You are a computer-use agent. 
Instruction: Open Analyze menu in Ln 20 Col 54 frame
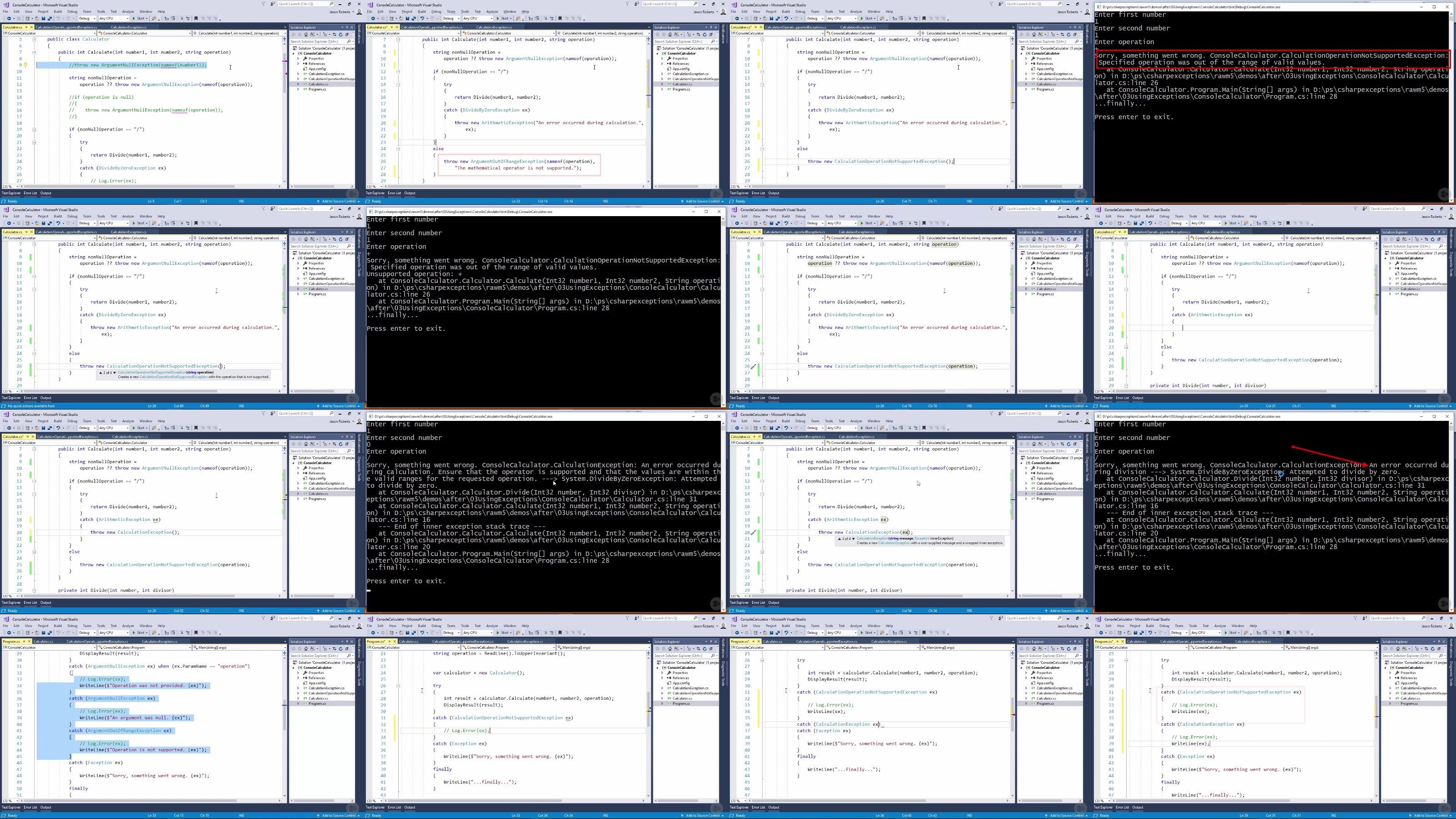[856, 421]
